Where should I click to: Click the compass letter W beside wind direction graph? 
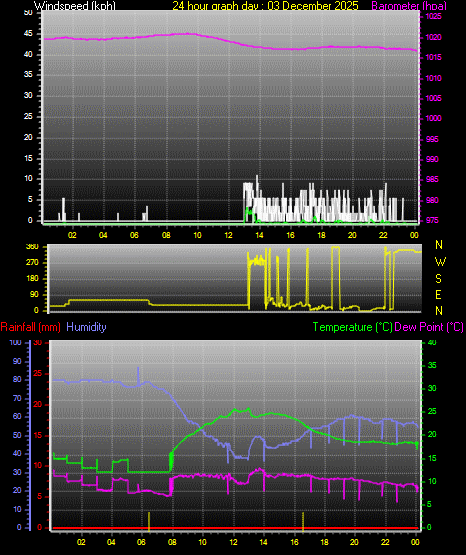click(440, 262)
